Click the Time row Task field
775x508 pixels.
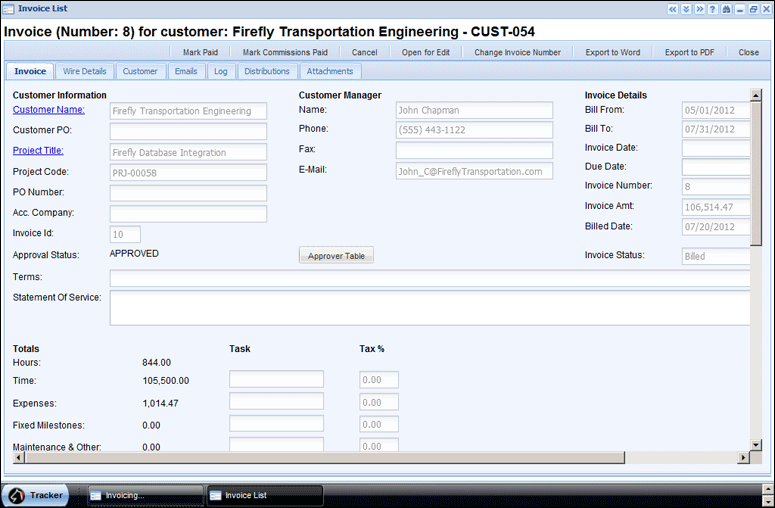coord(276,379)
